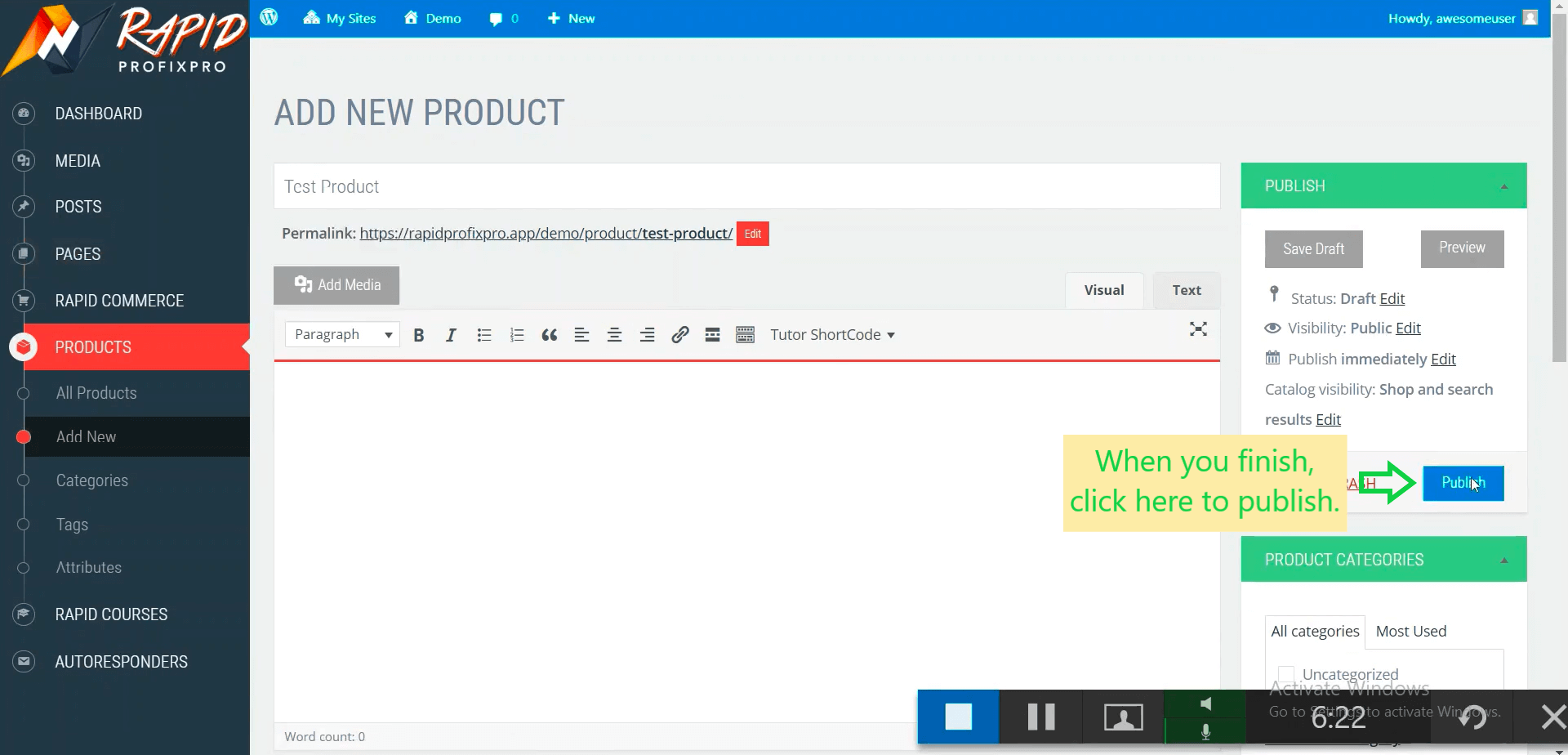Toggle bold formatting
The width and height of the screenshot is (1568, 755).
coord(419,335)
